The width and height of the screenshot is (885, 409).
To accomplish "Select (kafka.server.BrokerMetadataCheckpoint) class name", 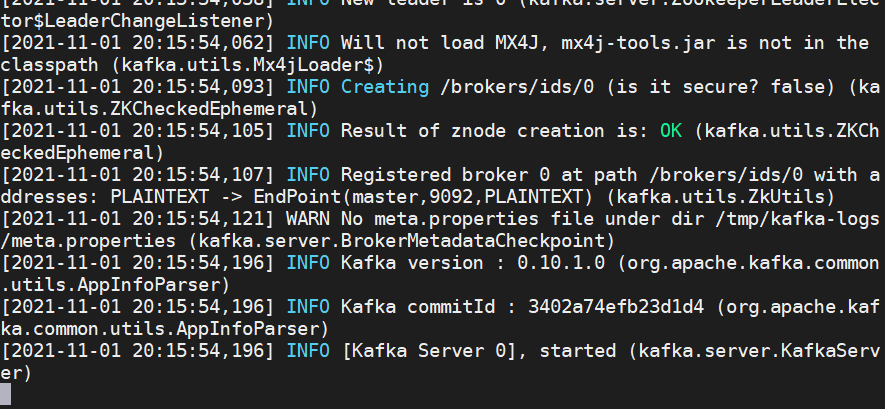I will [402, 241].
